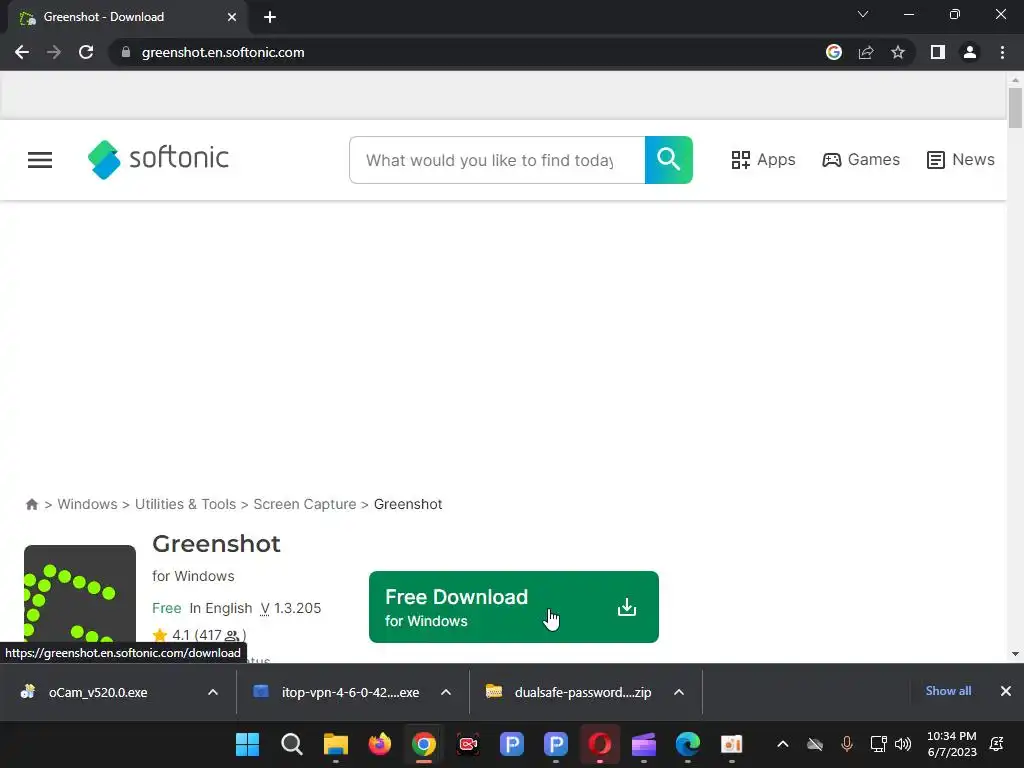This screenshot has width=1024, height=768.
Task: Open the Windows Start menu
Action: [x=248, y=744]
